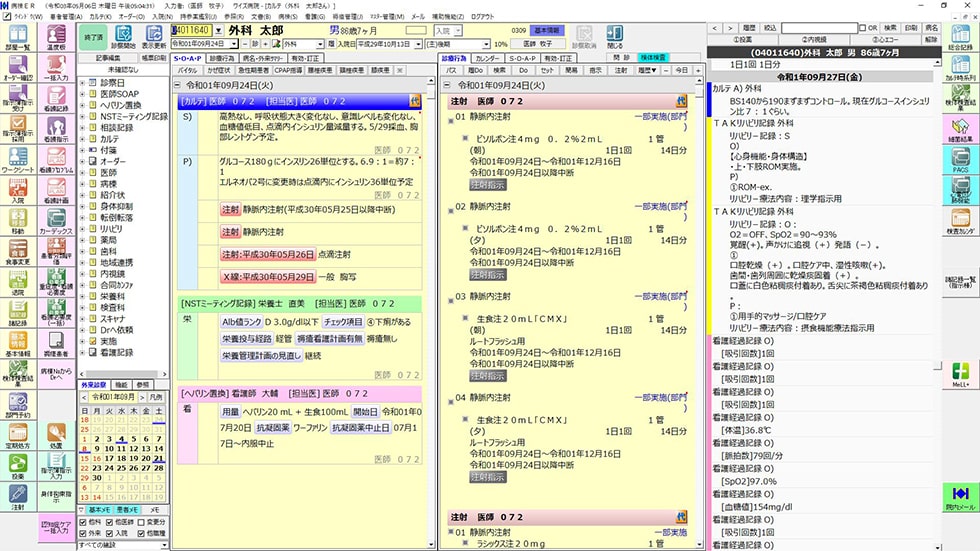The image size is (980, 551).
Task: Expand the リハビリ tree node
Action: (x=82, y=229)
